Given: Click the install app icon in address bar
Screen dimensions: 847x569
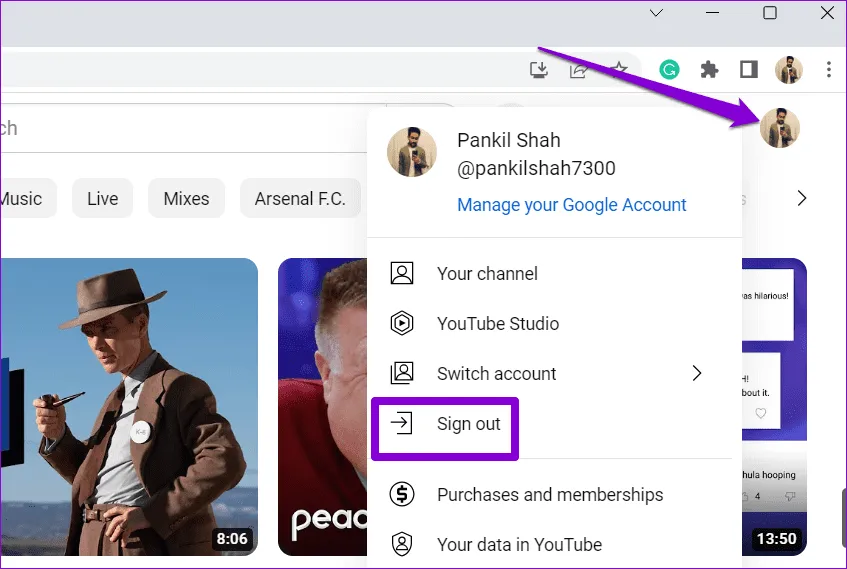Looking at the screenshot, I should tap(539, 69).
